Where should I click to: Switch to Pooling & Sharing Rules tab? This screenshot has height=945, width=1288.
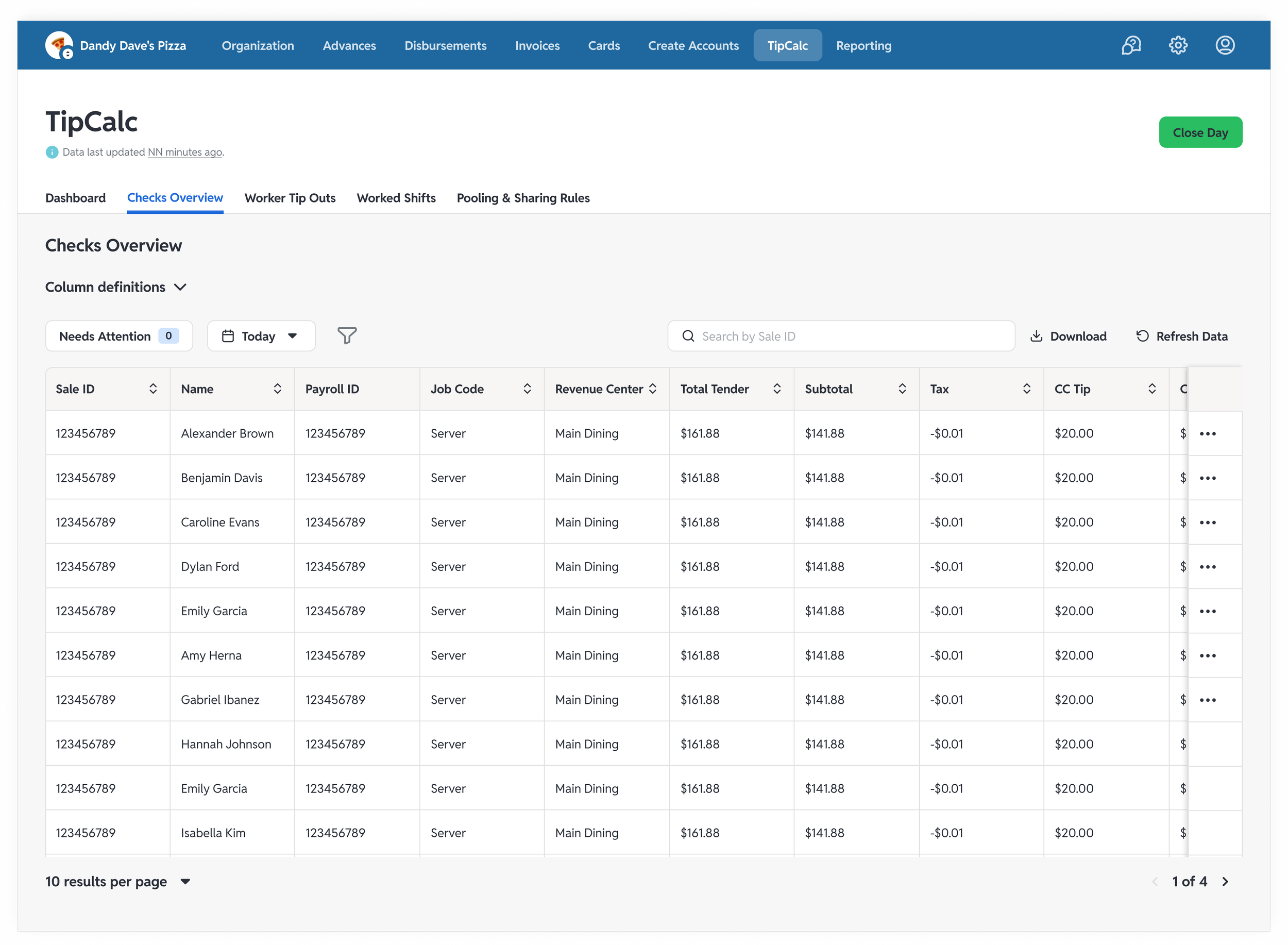click(523, 198)
